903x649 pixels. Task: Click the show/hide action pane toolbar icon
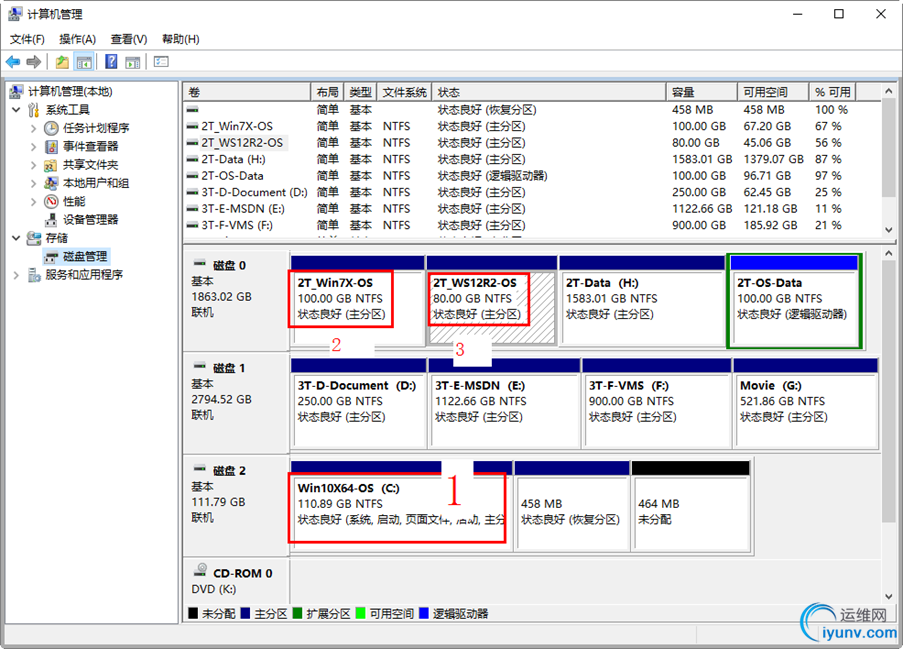click(132, 62)
